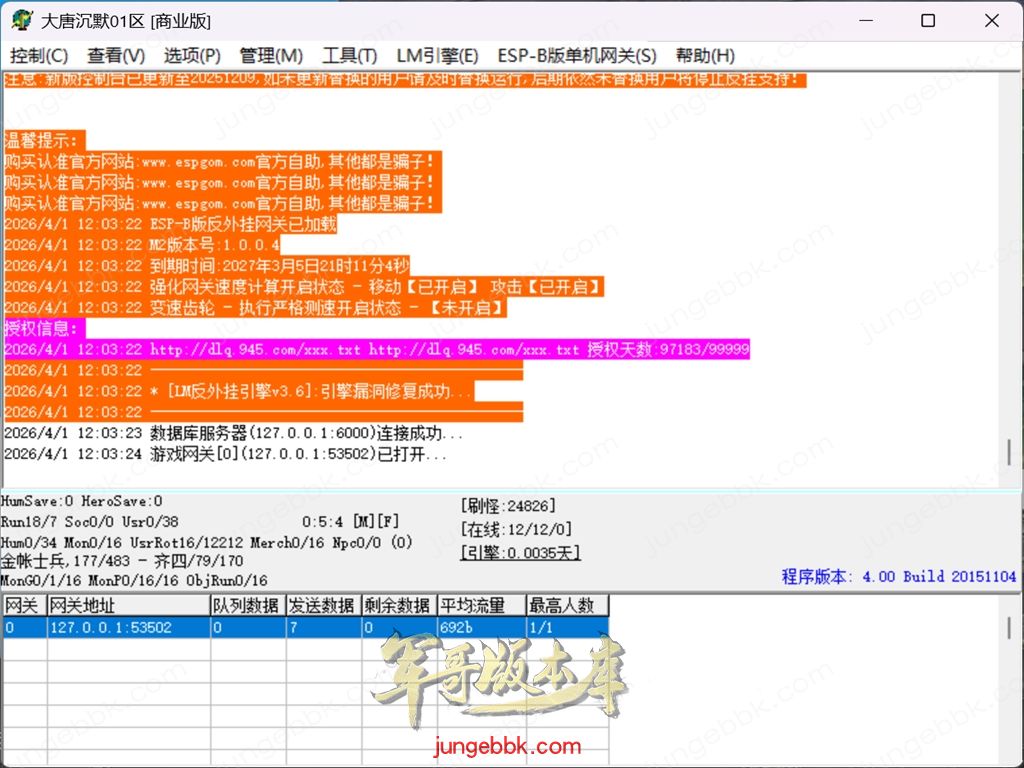This screenshot has width=1024, height=768.
Task: Click the log panel scrollbar thumb
Action: (1009, 450)
